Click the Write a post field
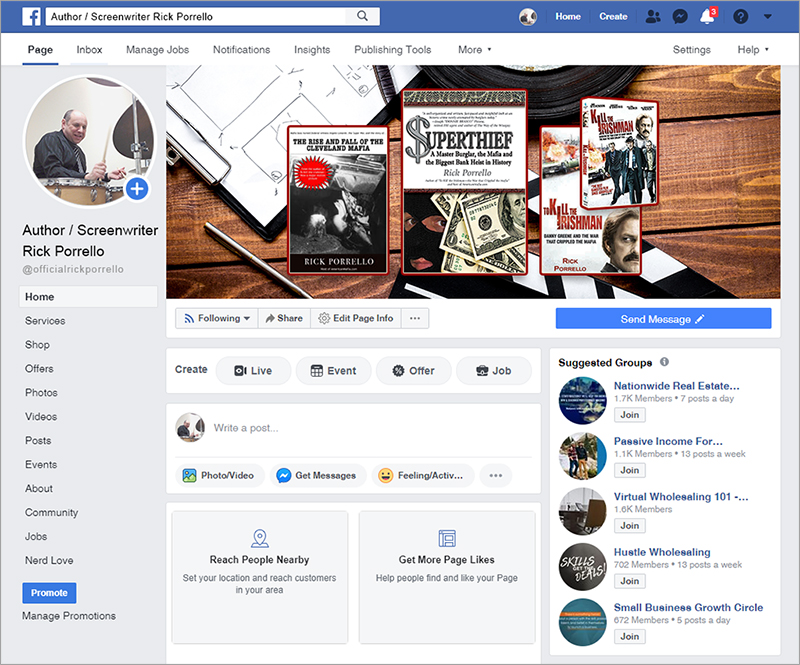This screenshot has width=800, height=665. coord(370,428)
